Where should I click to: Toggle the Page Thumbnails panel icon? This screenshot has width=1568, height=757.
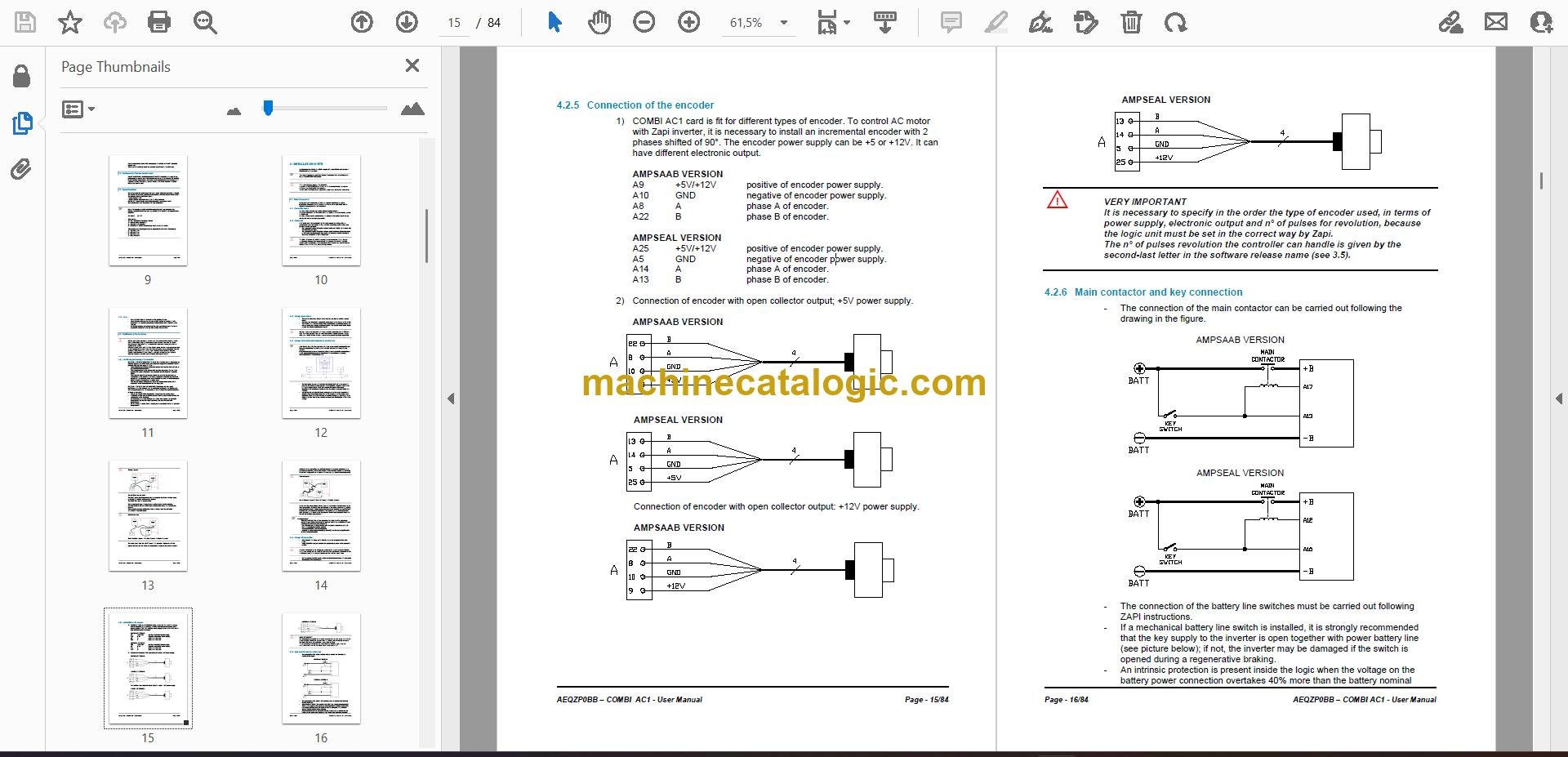(x=22, y=123)
